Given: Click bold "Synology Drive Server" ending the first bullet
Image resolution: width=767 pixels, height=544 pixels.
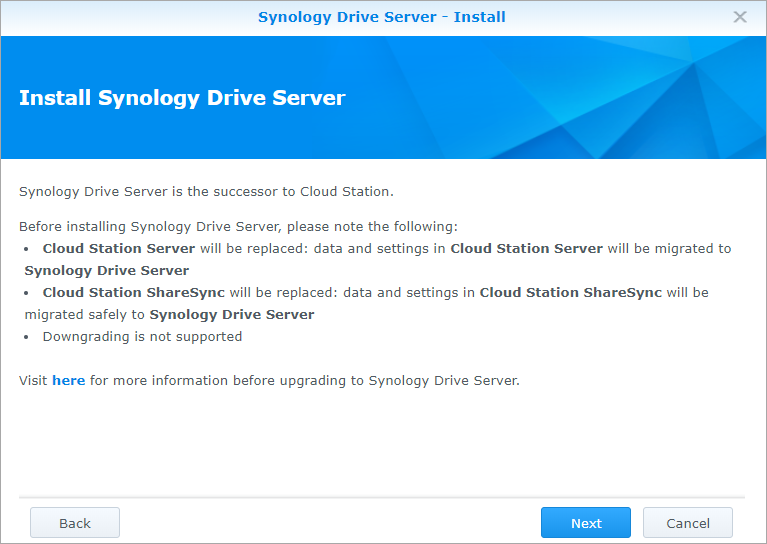Looking at the screenshot, I should coord(107,271).
